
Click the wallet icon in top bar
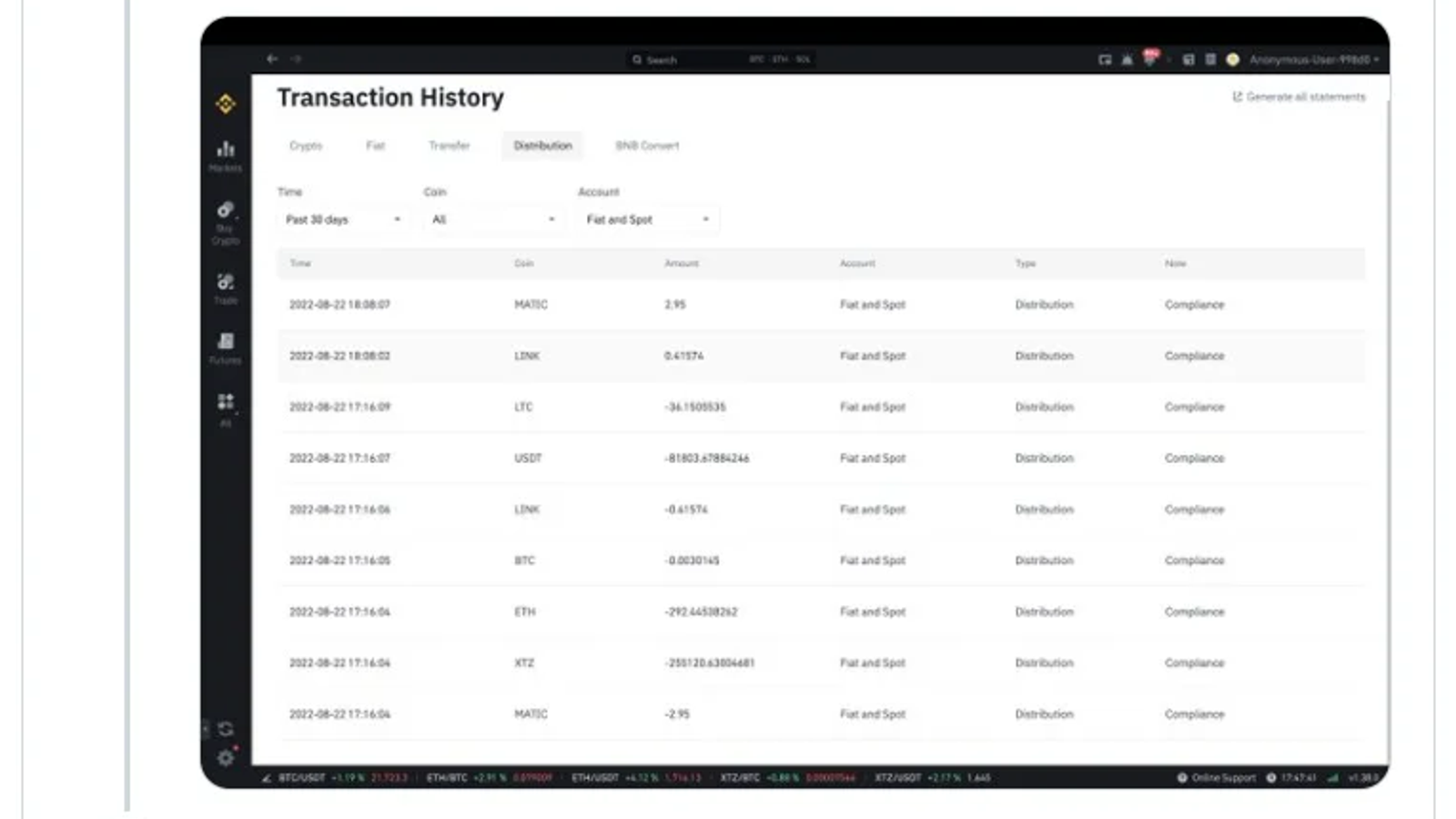(x=1105, y=59)
